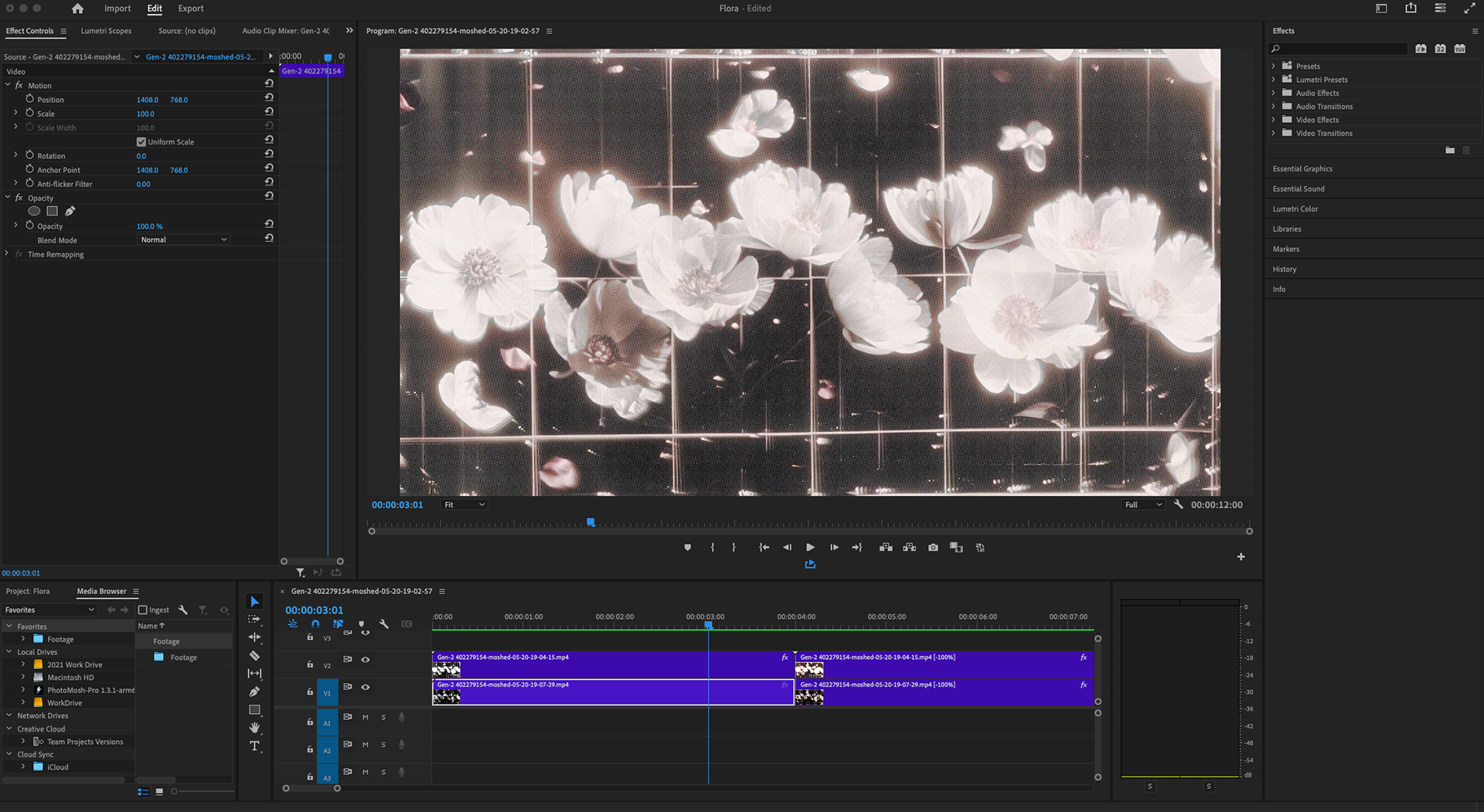Play the program monitor

pyautogui.click(x=810, y=547)
